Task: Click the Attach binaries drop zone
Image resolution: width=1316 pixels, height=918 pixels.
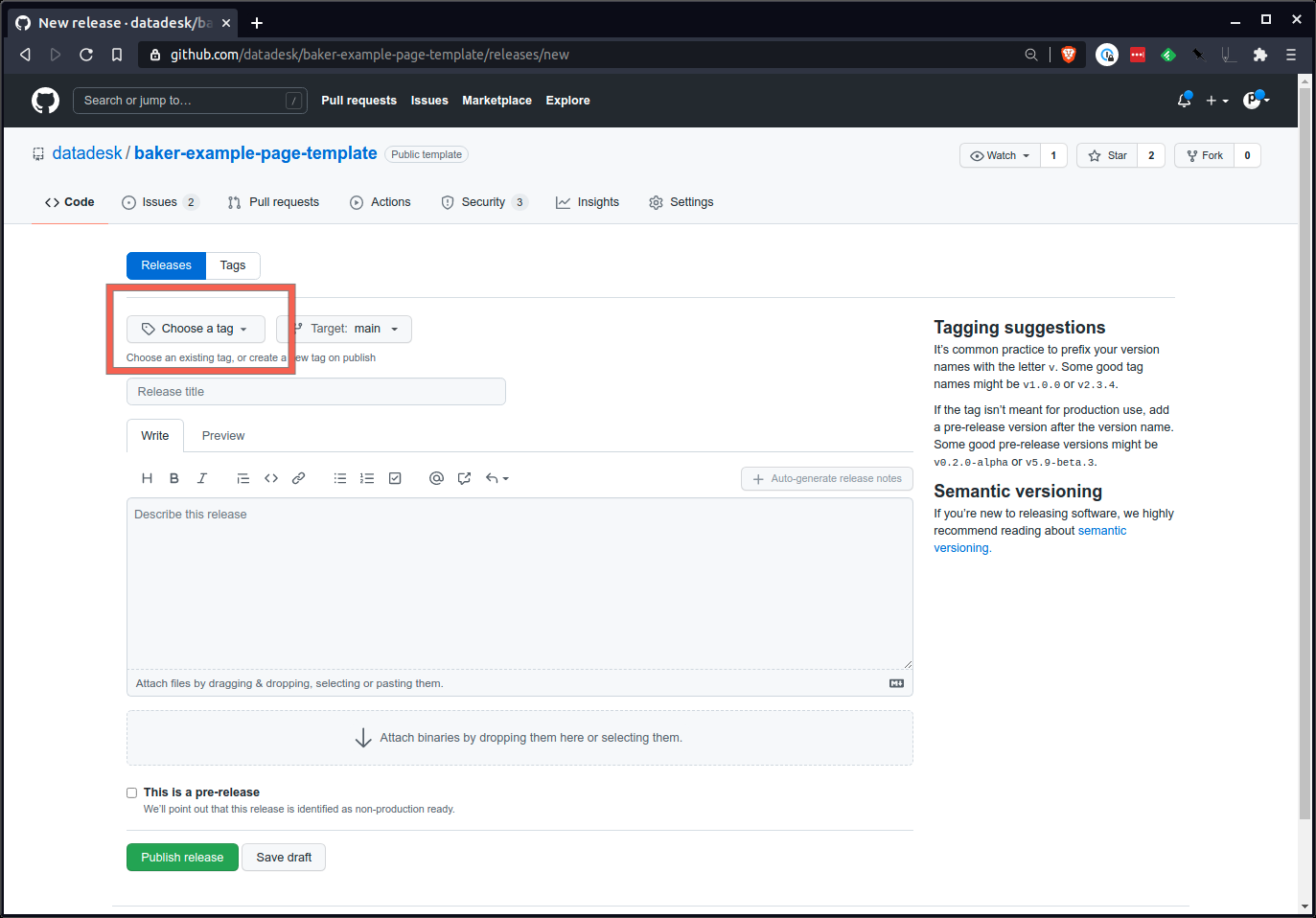Action: click(x=519, y=738)
